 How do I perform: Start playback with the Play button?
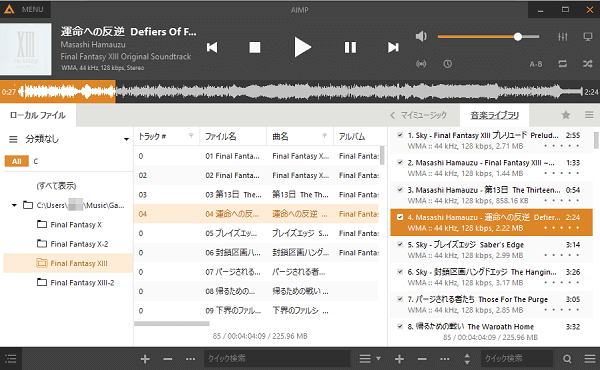click(302, 47)
